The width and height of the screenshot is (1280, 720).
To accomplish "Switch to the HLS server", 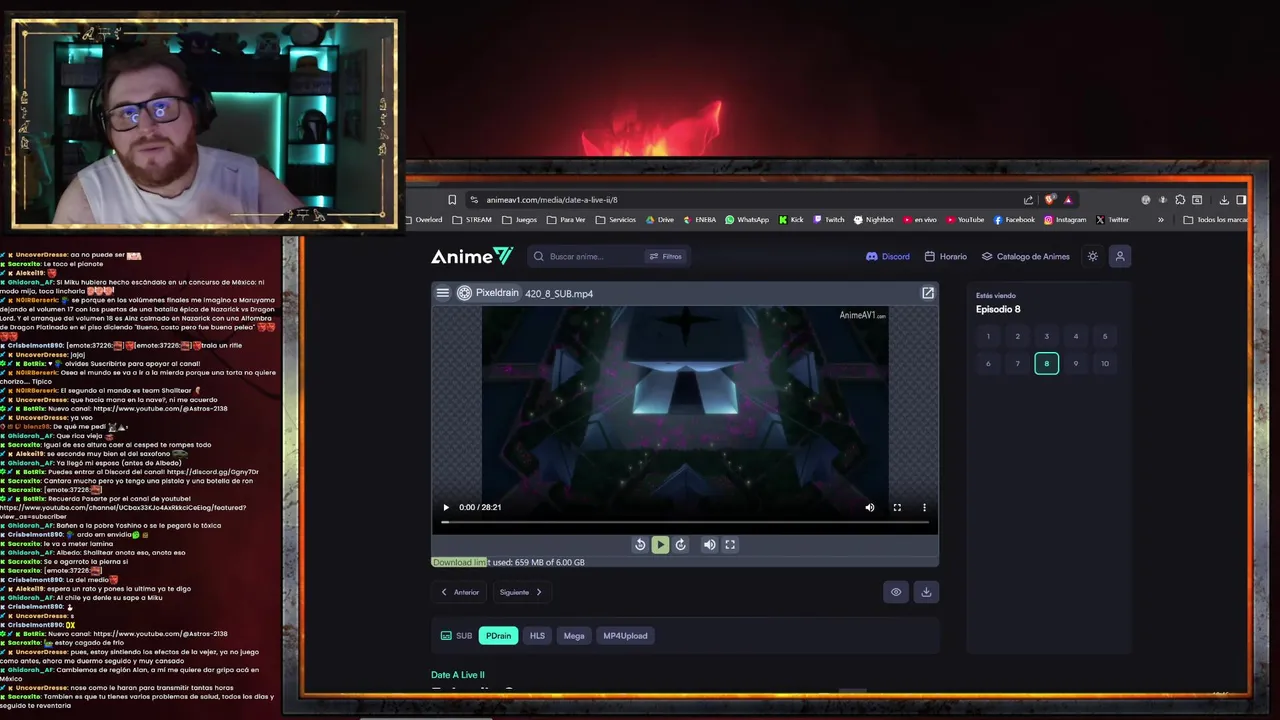I will [537, 636].
